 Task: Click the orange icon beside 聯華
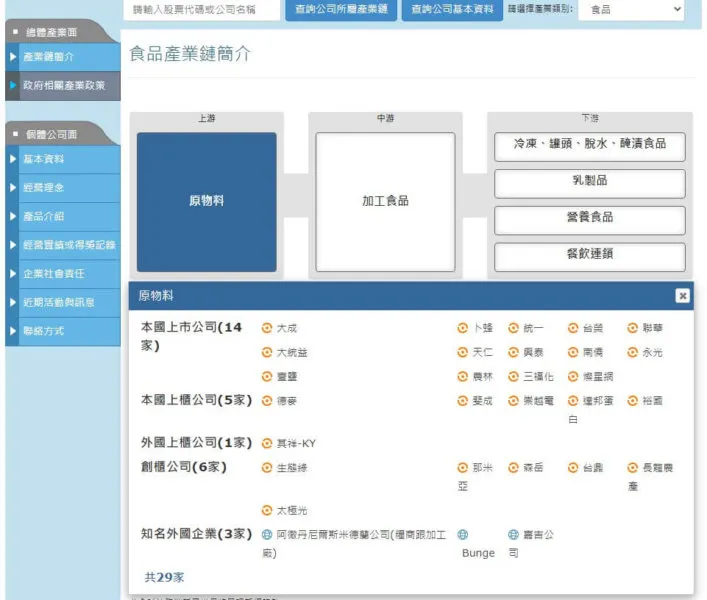pos(633,328)
